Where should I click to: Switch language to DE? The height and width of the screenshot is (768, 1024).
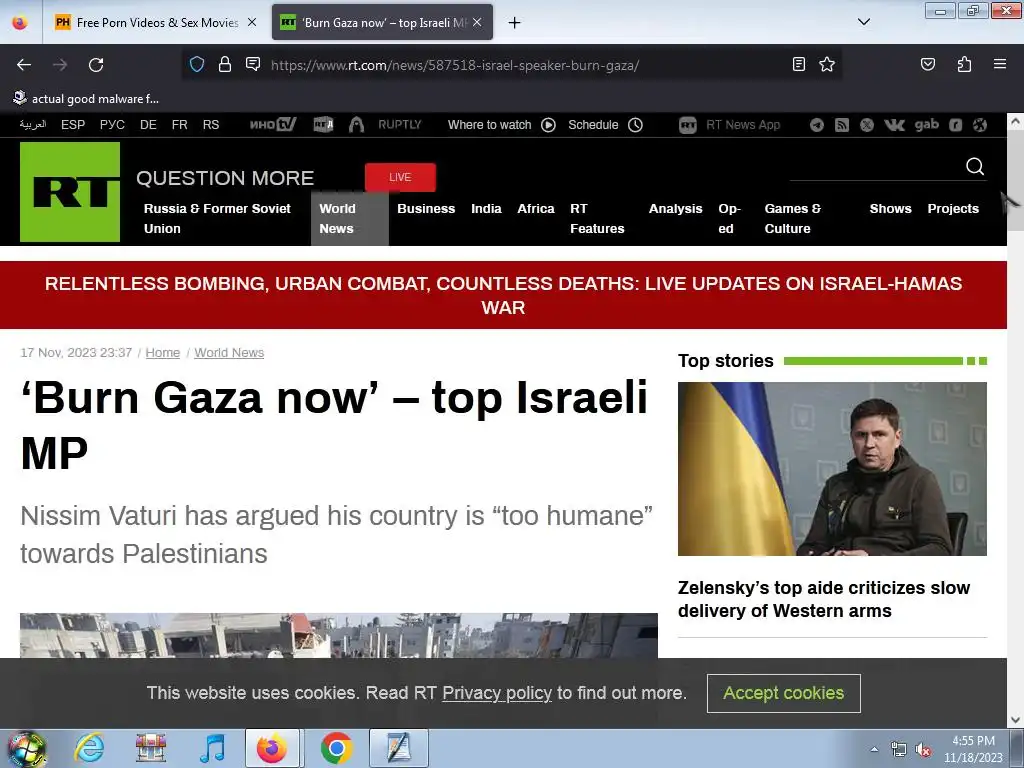point(148,125)
